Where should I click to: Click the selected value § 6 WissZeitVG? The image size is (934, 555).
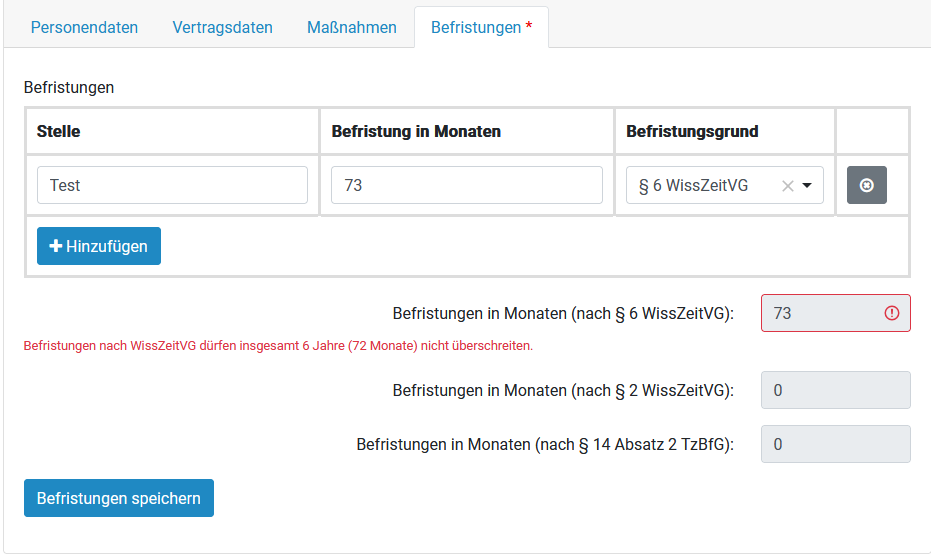693,185
